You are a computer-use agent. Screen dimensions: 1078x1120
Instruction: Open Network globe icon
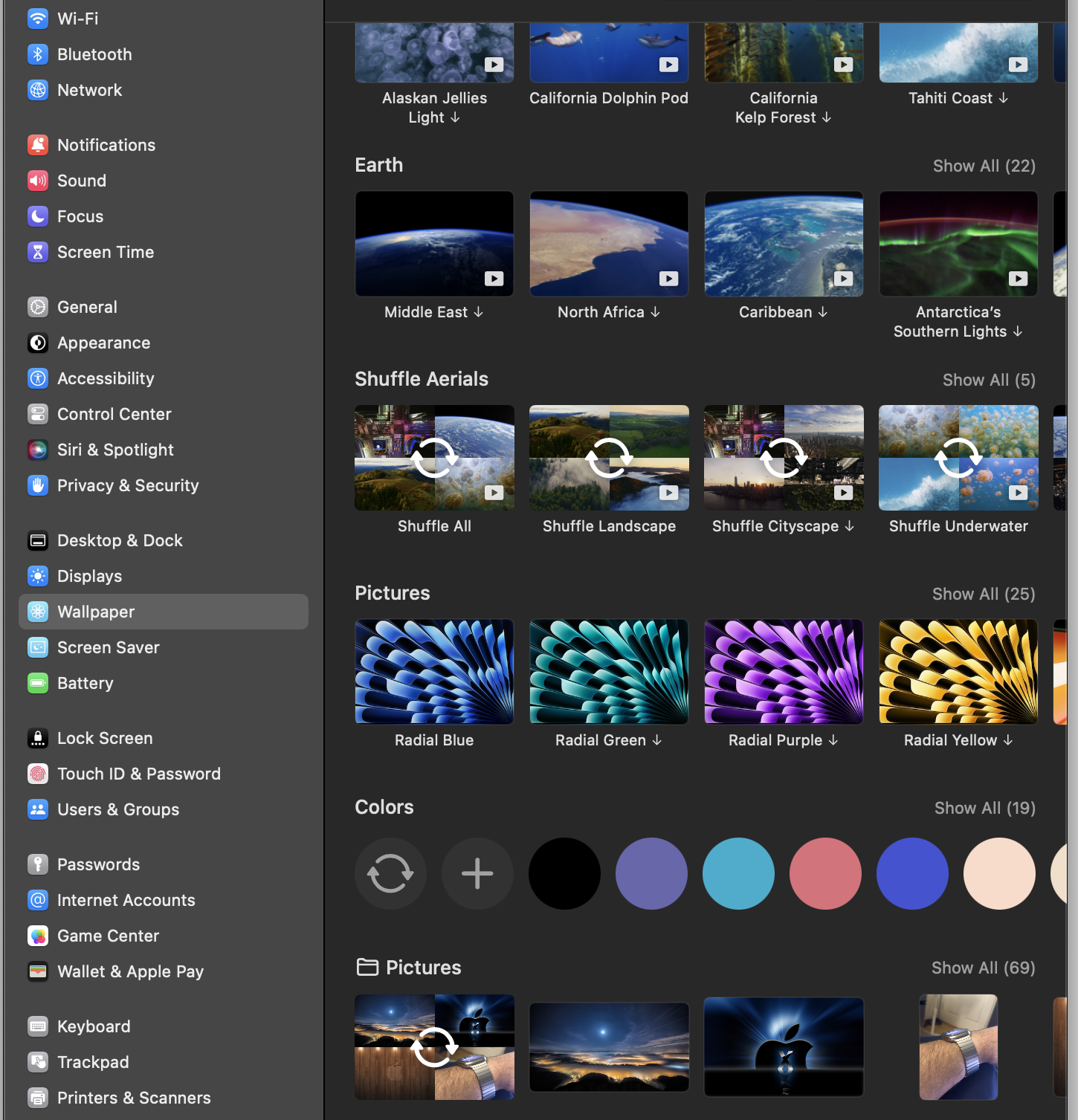[38, 90]
